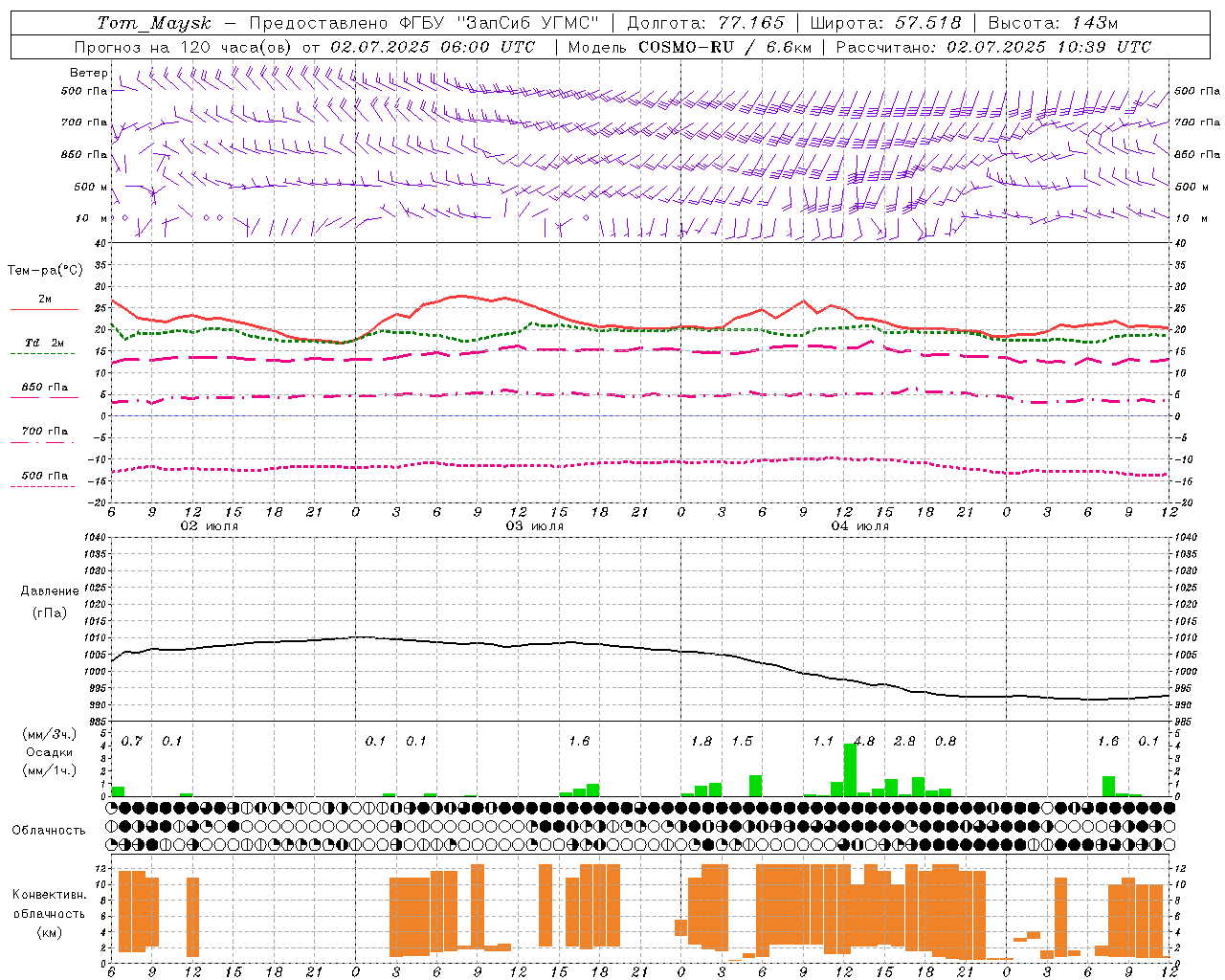This screenshot has width=1225, height=980.
Task: Click the Td 2м dew point legend entry
Action: 44,343
